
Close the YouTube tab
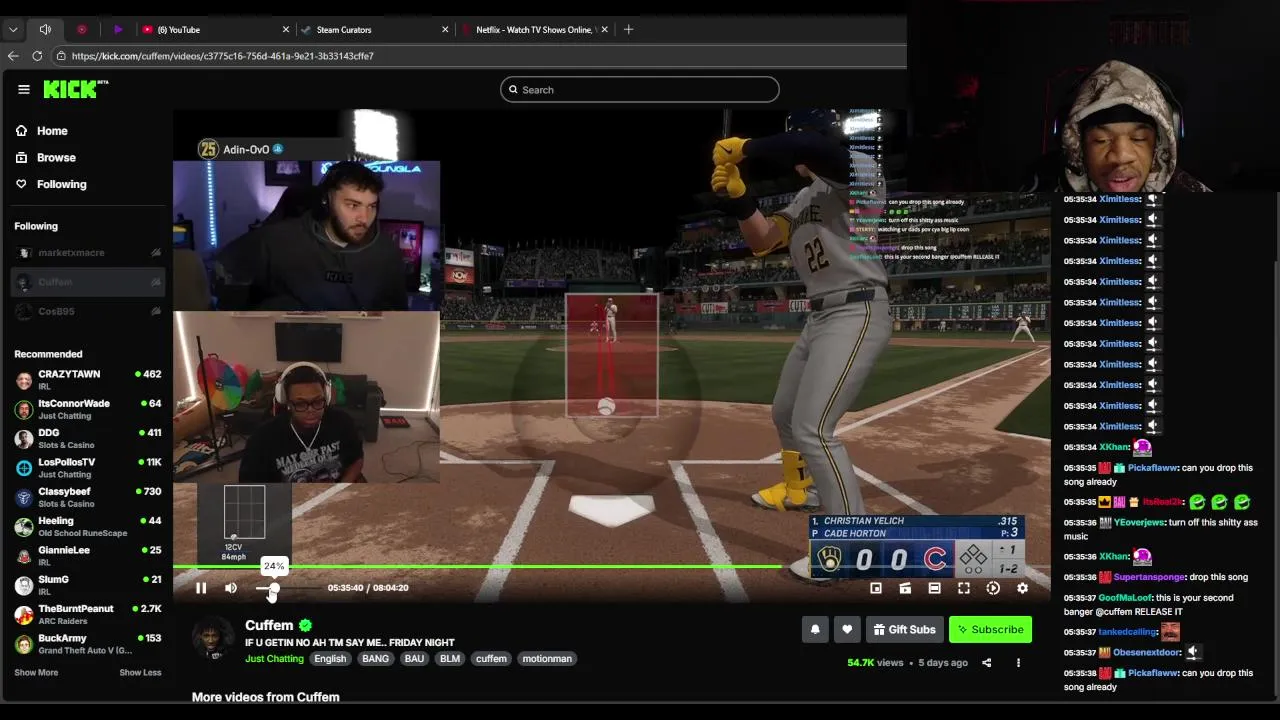[x=285, y=30]
